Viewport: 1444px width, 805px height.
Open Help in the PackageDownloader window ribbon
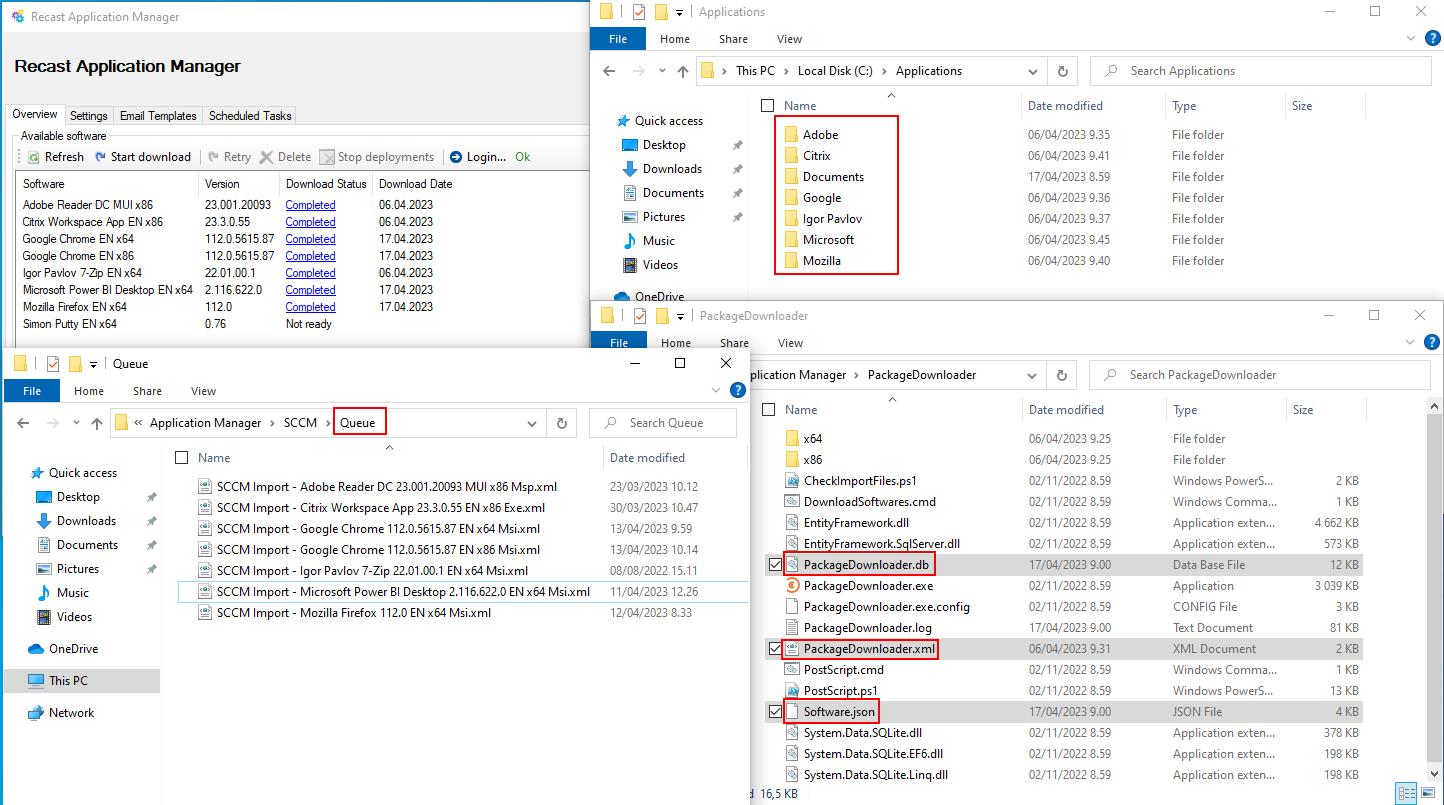[1432, 342]
